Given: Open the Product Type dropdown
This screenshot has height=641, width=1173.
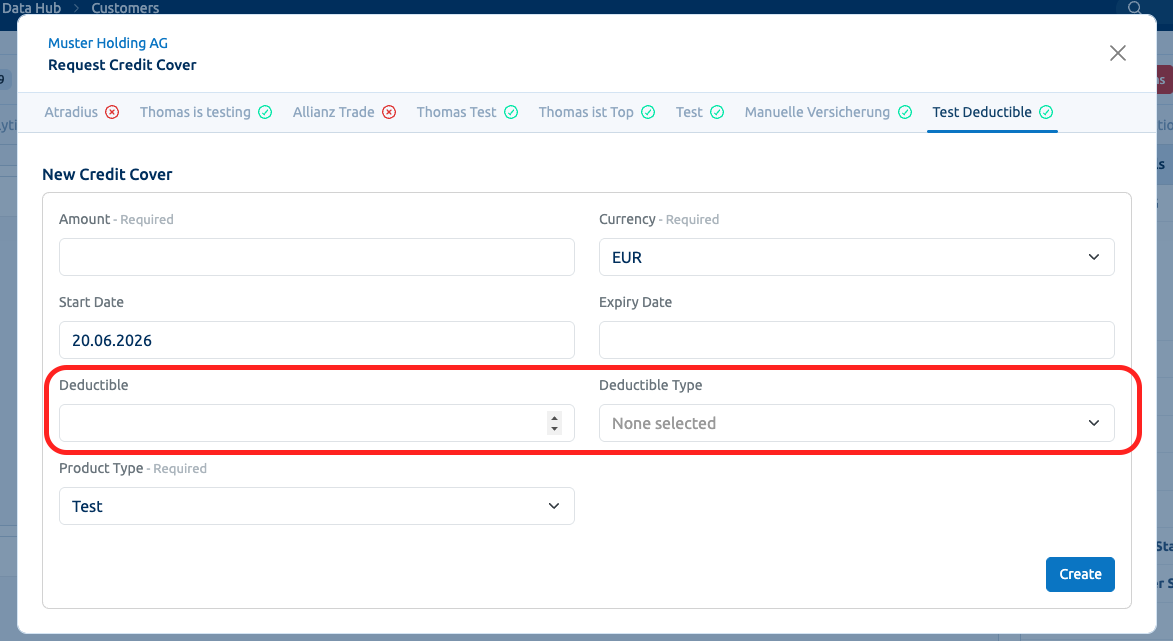Looking at the screenshot, I should tap(316, 506).
